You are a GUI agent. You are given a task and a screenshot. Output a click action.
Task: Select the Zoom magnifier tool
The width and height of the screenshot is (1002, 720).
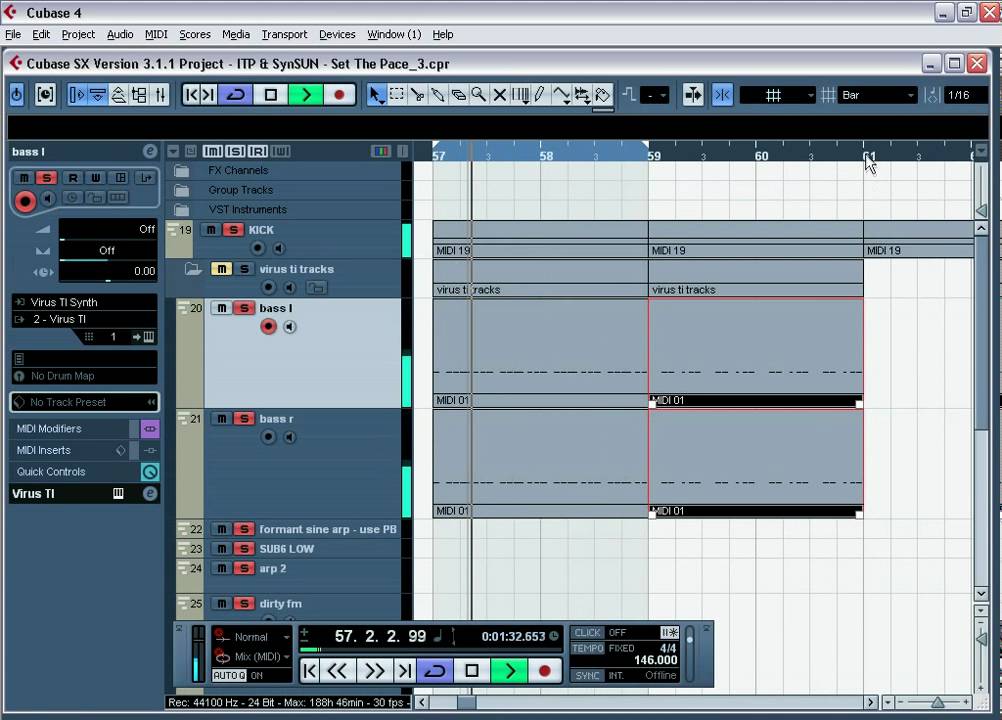479,95
